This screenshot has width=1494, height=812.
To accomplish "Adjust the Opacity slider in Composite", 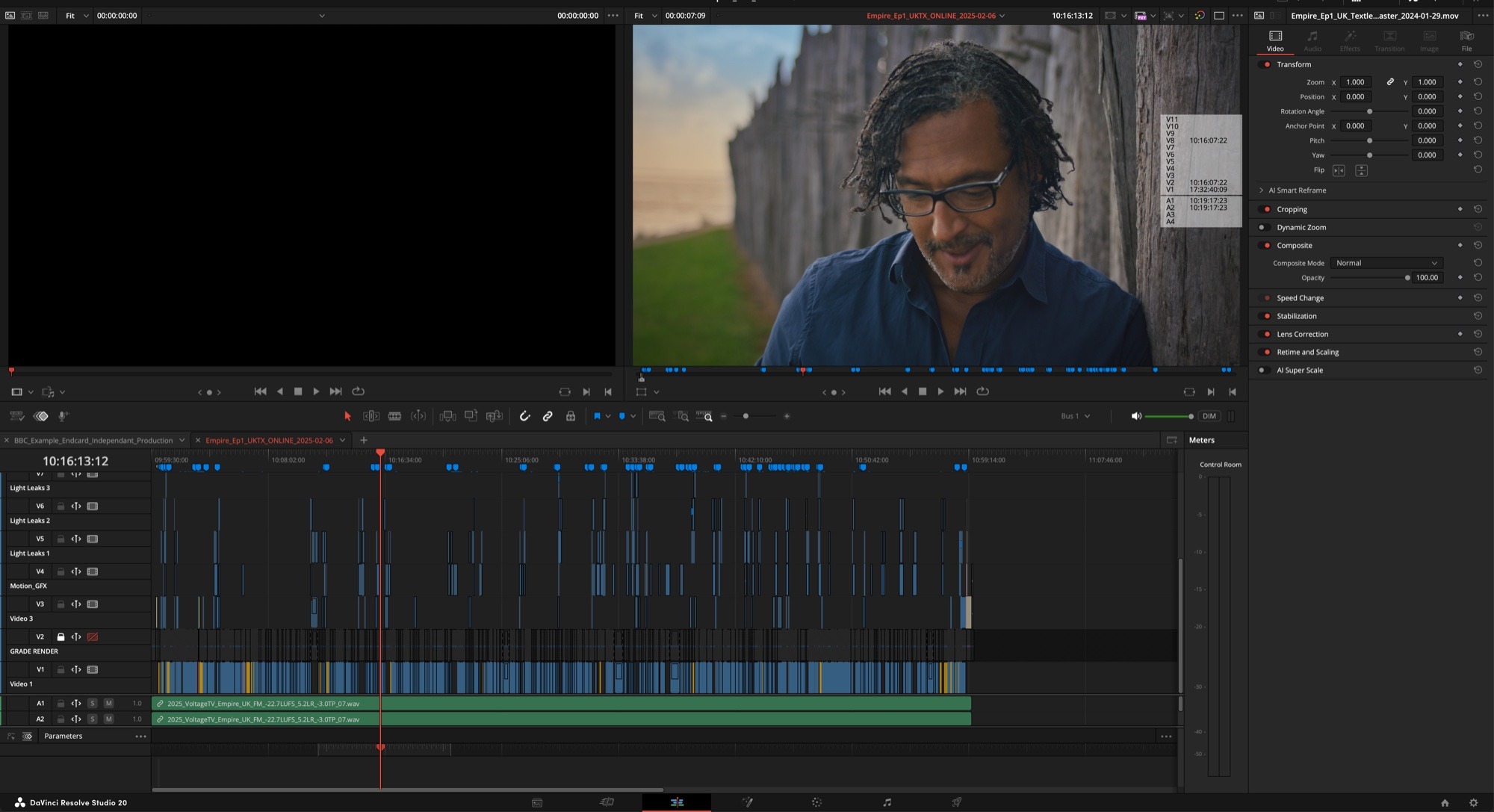I will point(1407,278).
